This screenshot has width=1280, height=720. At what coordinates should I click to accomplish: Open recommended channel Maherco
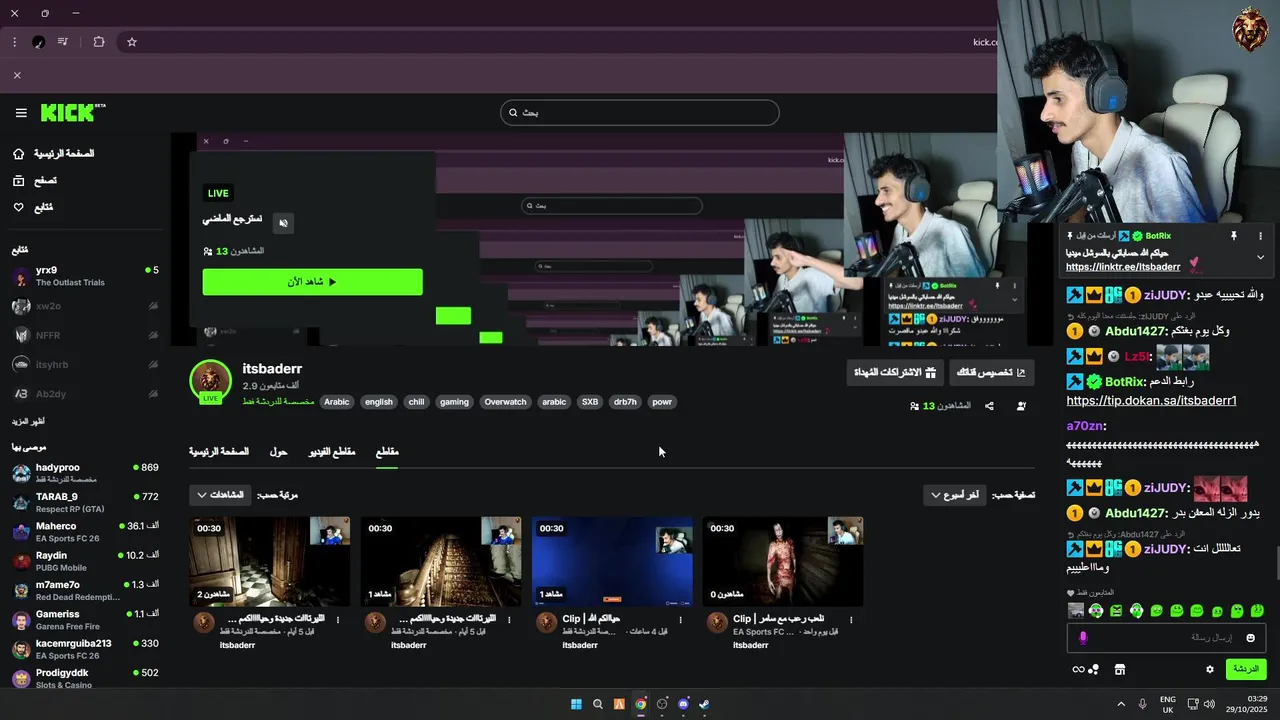(85, 532)
